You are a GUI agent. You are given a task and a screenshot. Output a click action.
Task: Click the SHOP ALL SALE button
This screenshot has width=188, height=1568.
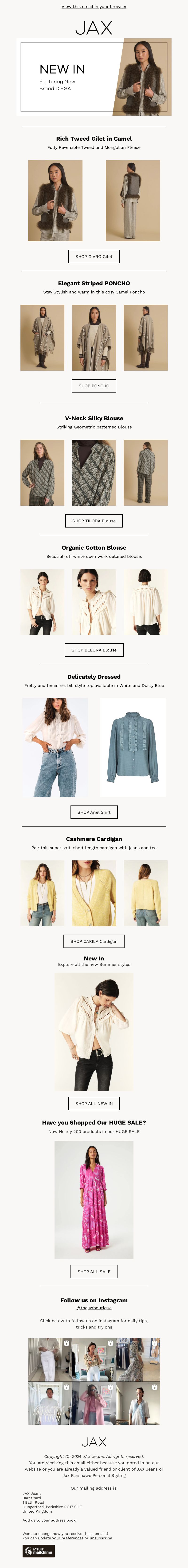click(x=94, y=1271)
